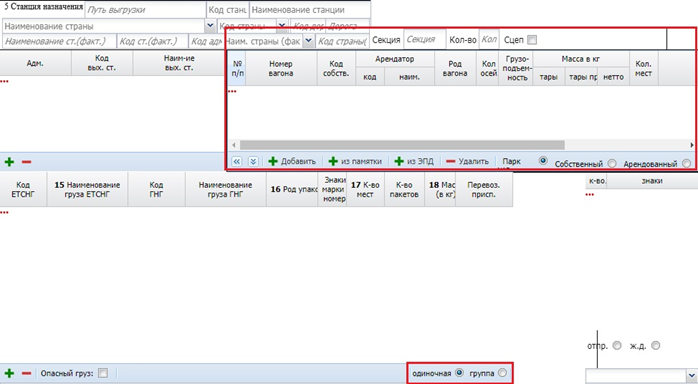Click the Номер вагона column header
Viewport: 698px width, 384px height.
click(281, 69)
